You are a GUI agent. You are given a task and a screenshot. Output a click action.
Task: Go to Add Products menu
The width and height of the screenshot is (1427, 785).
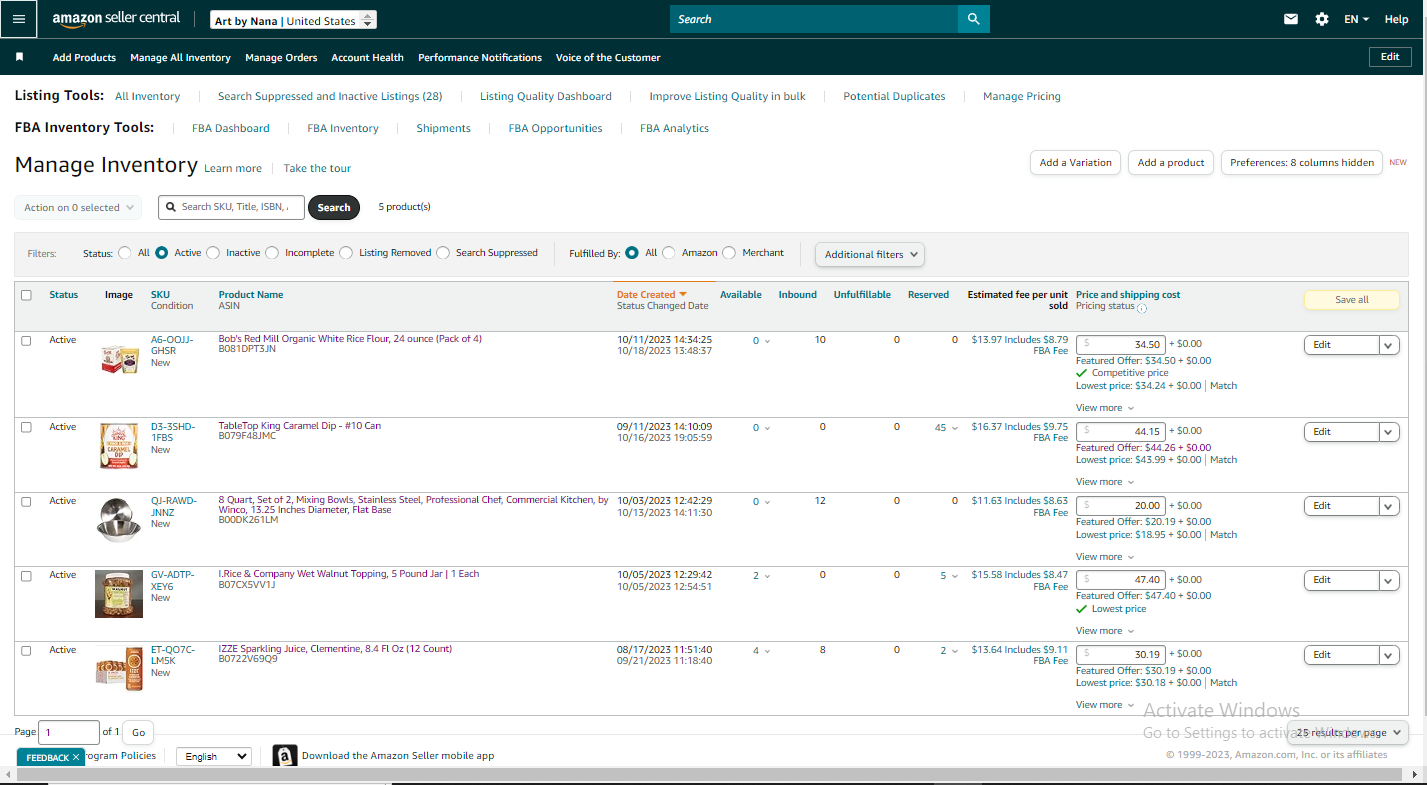click(84, 57)
